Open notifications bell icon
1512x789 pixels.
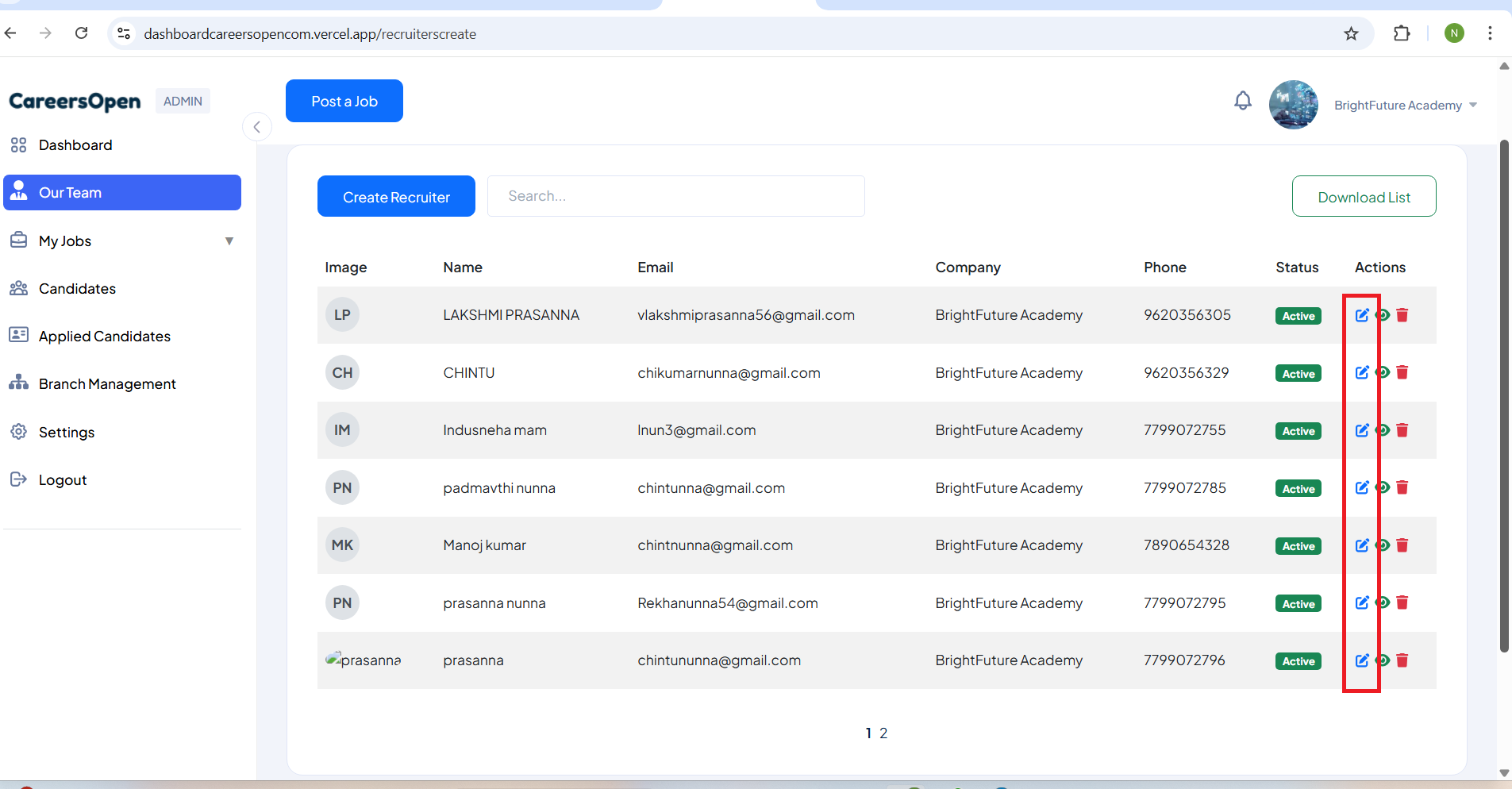click(1242, 101)
